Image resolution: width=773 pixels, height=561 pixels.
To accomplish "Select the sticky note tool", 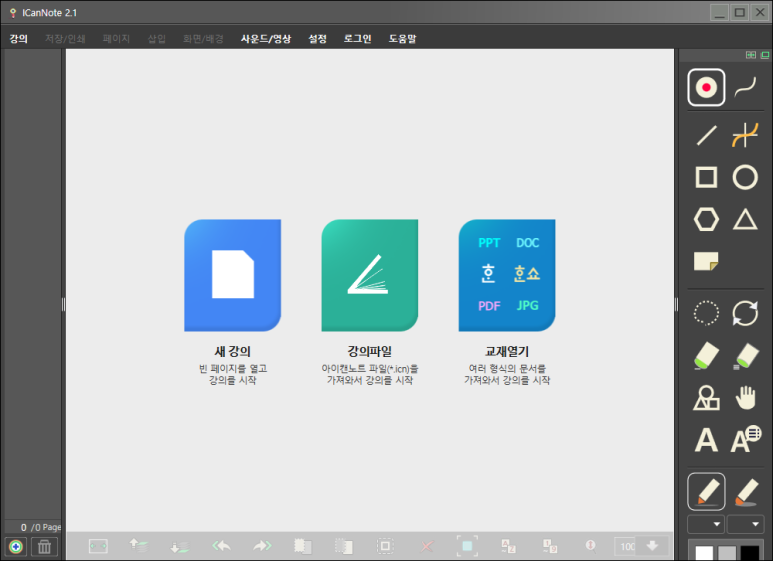I will click(706, 261).
